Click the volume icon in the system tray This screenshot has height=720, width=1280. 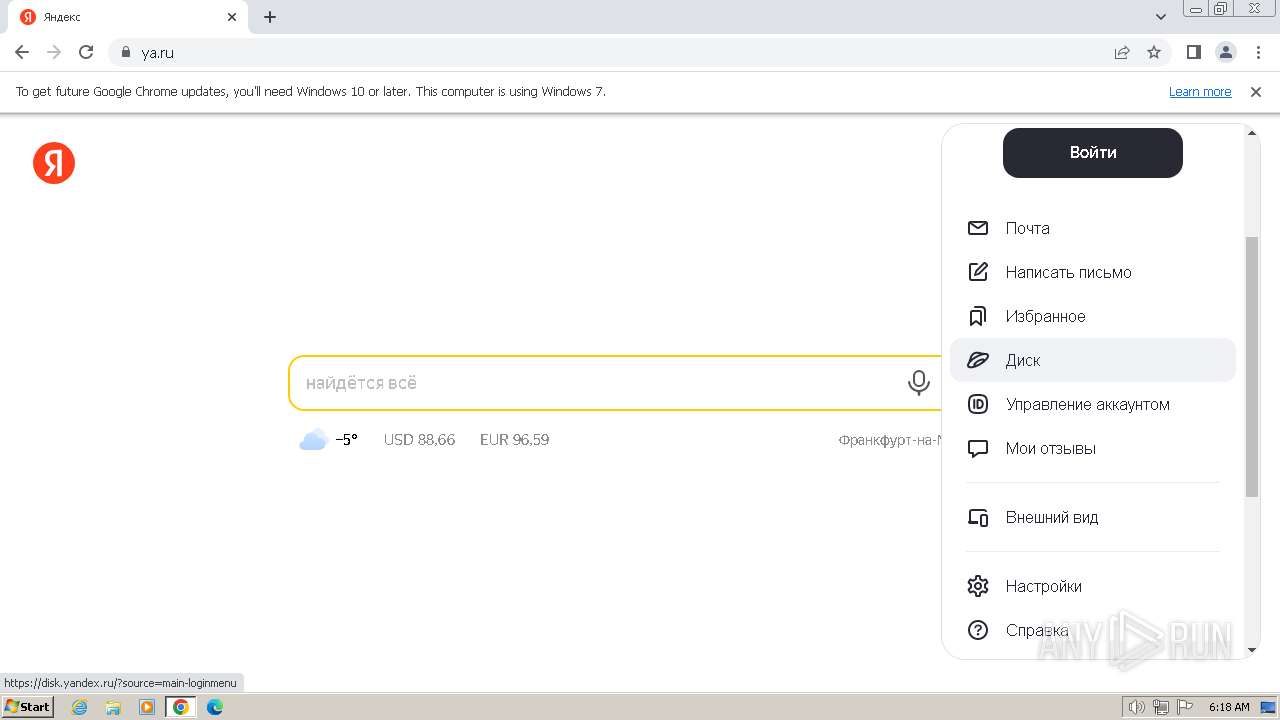click(x=1136, y=707)
